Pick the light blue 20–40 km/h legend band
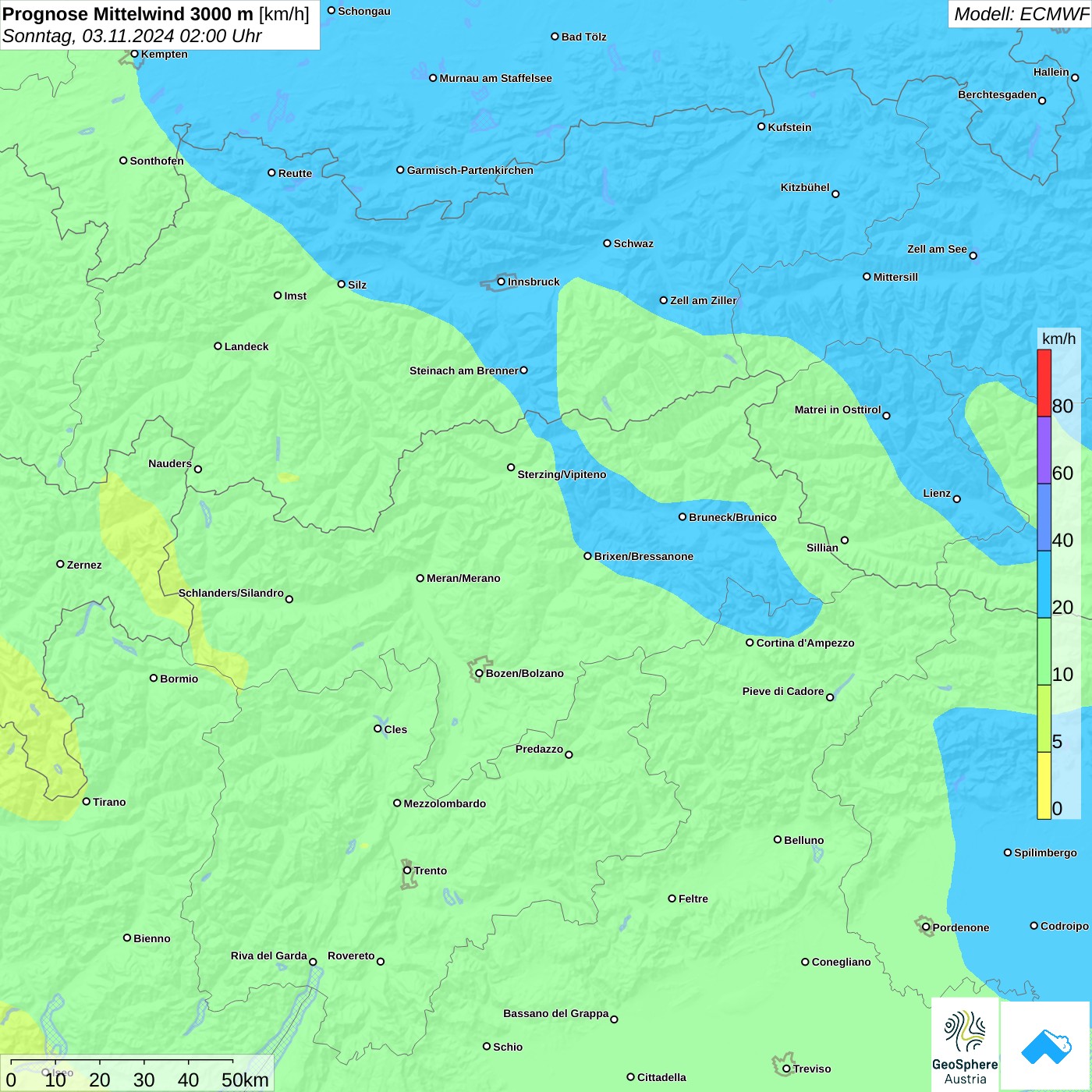The image size is (1092, 1092). [x=1044, y=585]
